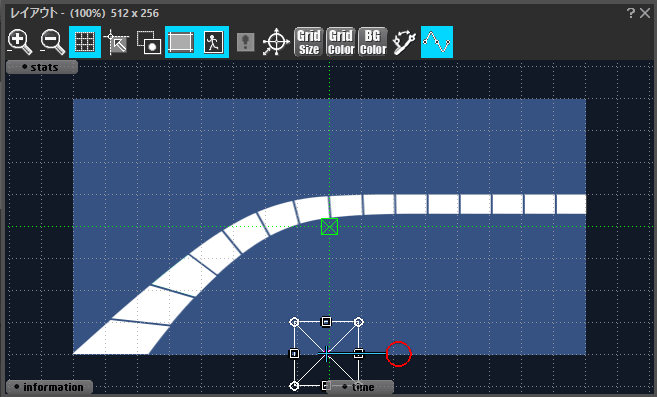Image resolution: width=657 pixels, height=397 pixels.
Task: Expand the time panel tab
Action: 360,387
